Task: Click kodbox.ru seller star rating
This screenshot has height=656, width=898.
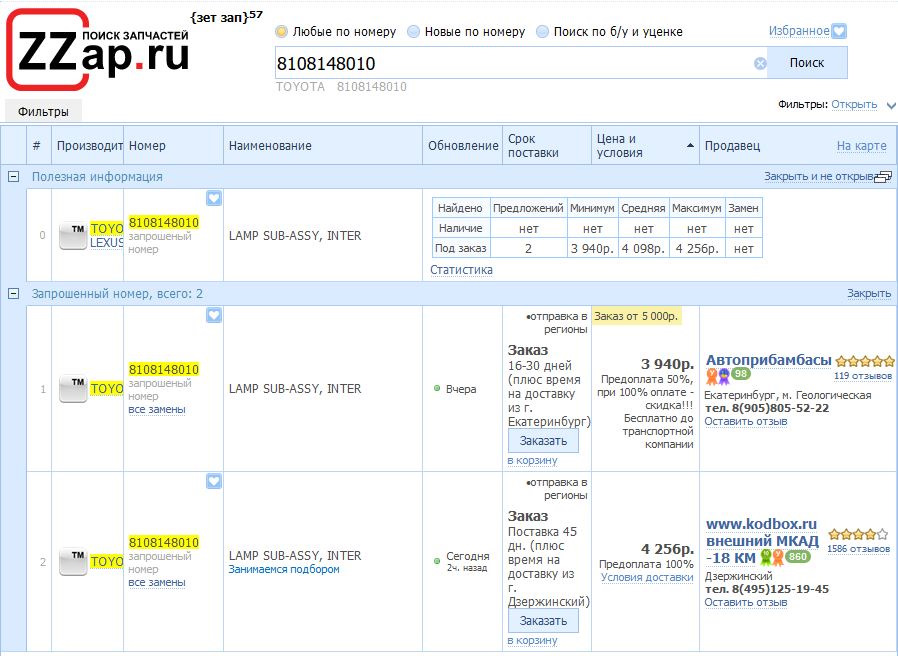Action: (858, 535)
